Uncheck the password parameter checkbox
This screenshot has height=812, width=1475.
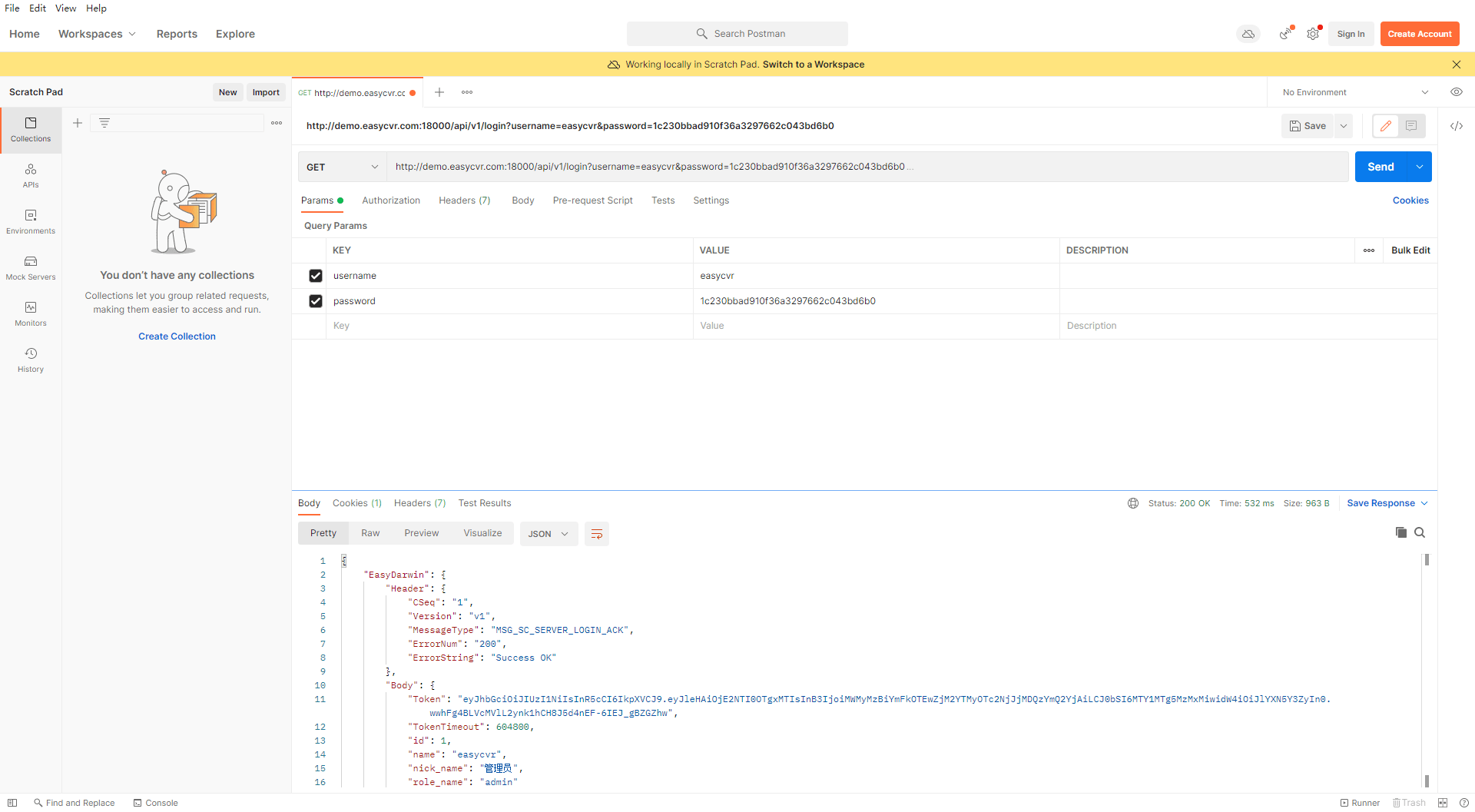click(316, 301)
